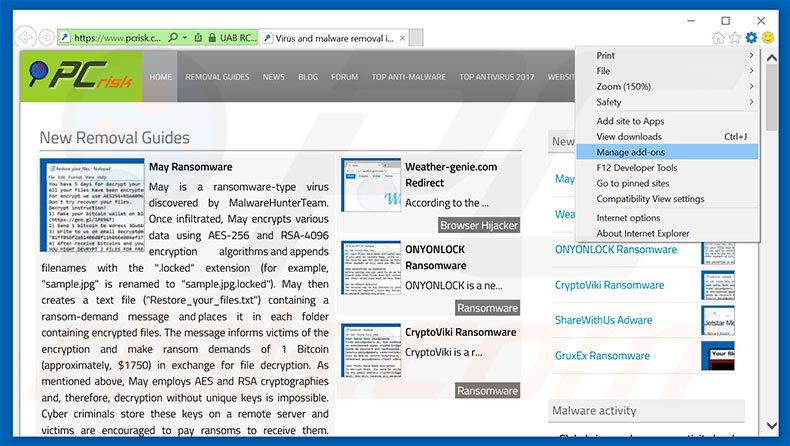The height and width of the screenshot is (446, 790).
Task: Expand the Print submenu
Action: tap(667, 55)
